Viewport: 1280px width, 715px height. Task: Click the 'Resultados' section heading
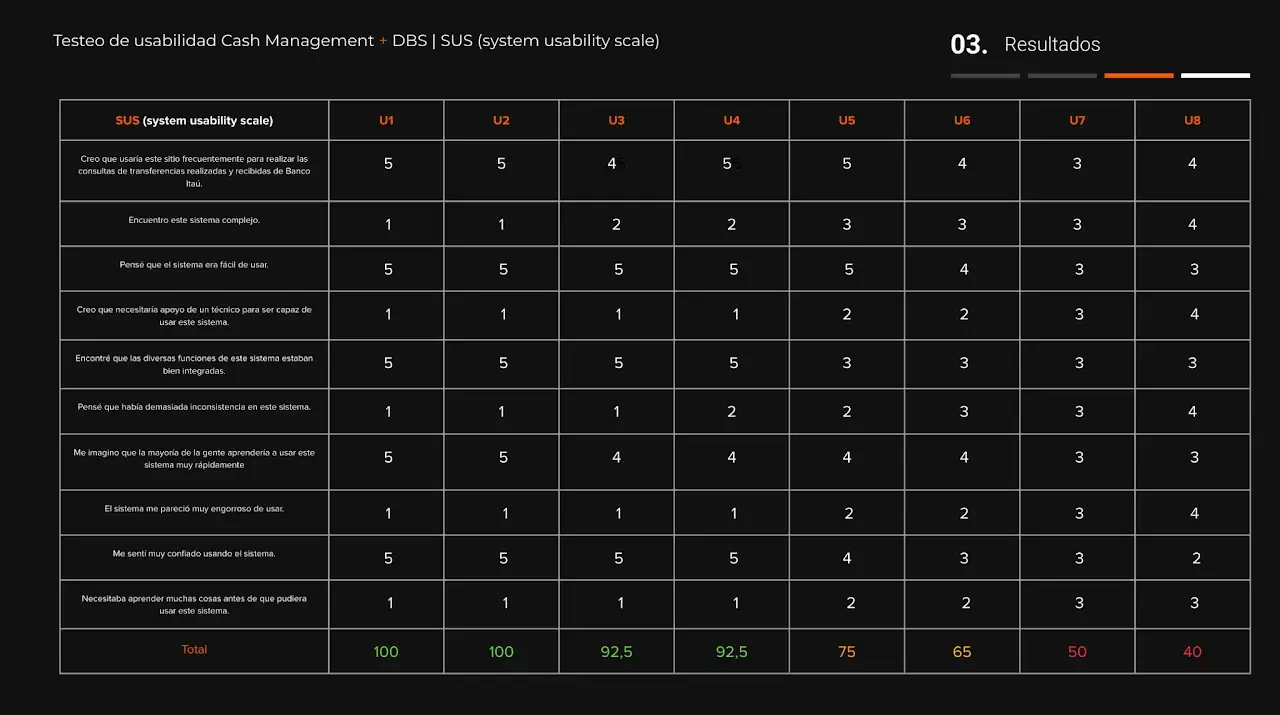pyautogui.click(x=1052, y=45)
